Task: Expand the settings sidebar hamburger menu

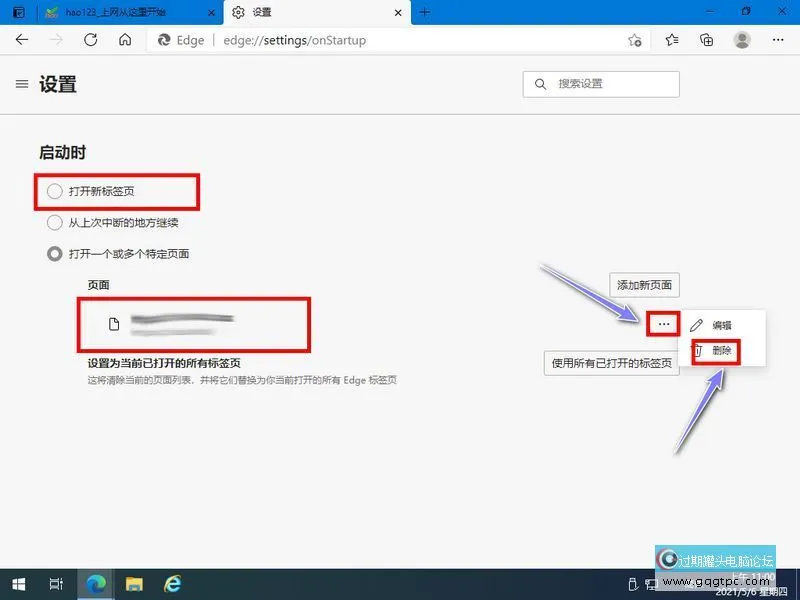Action: [x=22, y=84]
